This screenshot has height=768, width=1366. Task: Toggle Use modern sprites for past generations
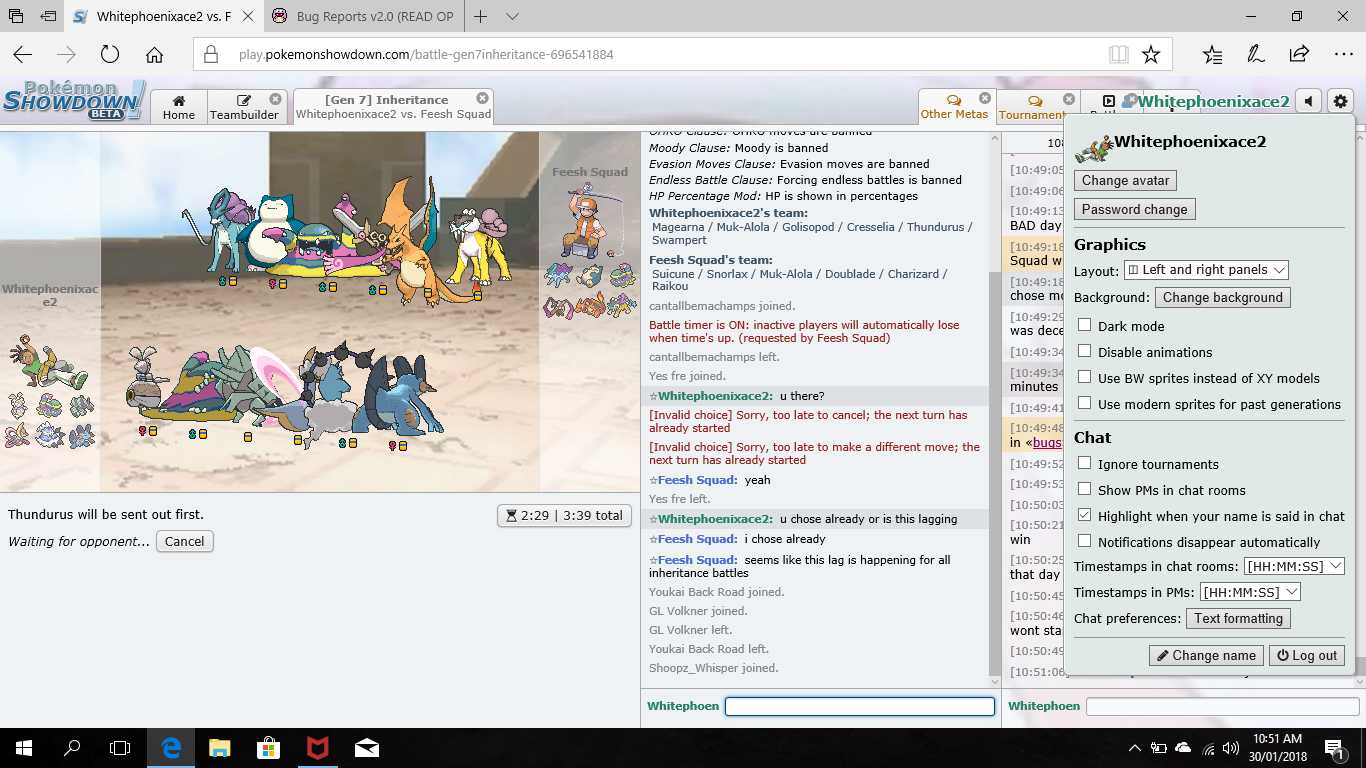pyautogui.click(x=1084, y=403)
